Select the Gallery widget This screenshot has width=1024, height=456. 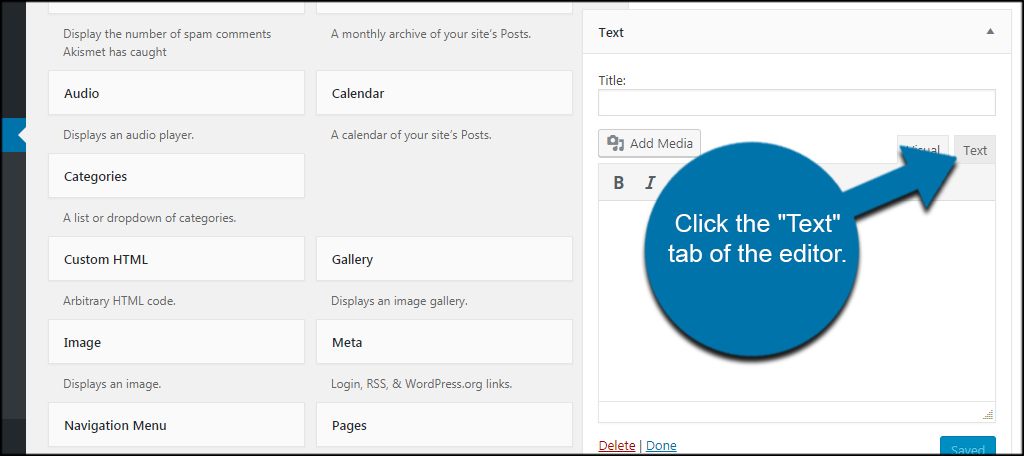[444, 259]
